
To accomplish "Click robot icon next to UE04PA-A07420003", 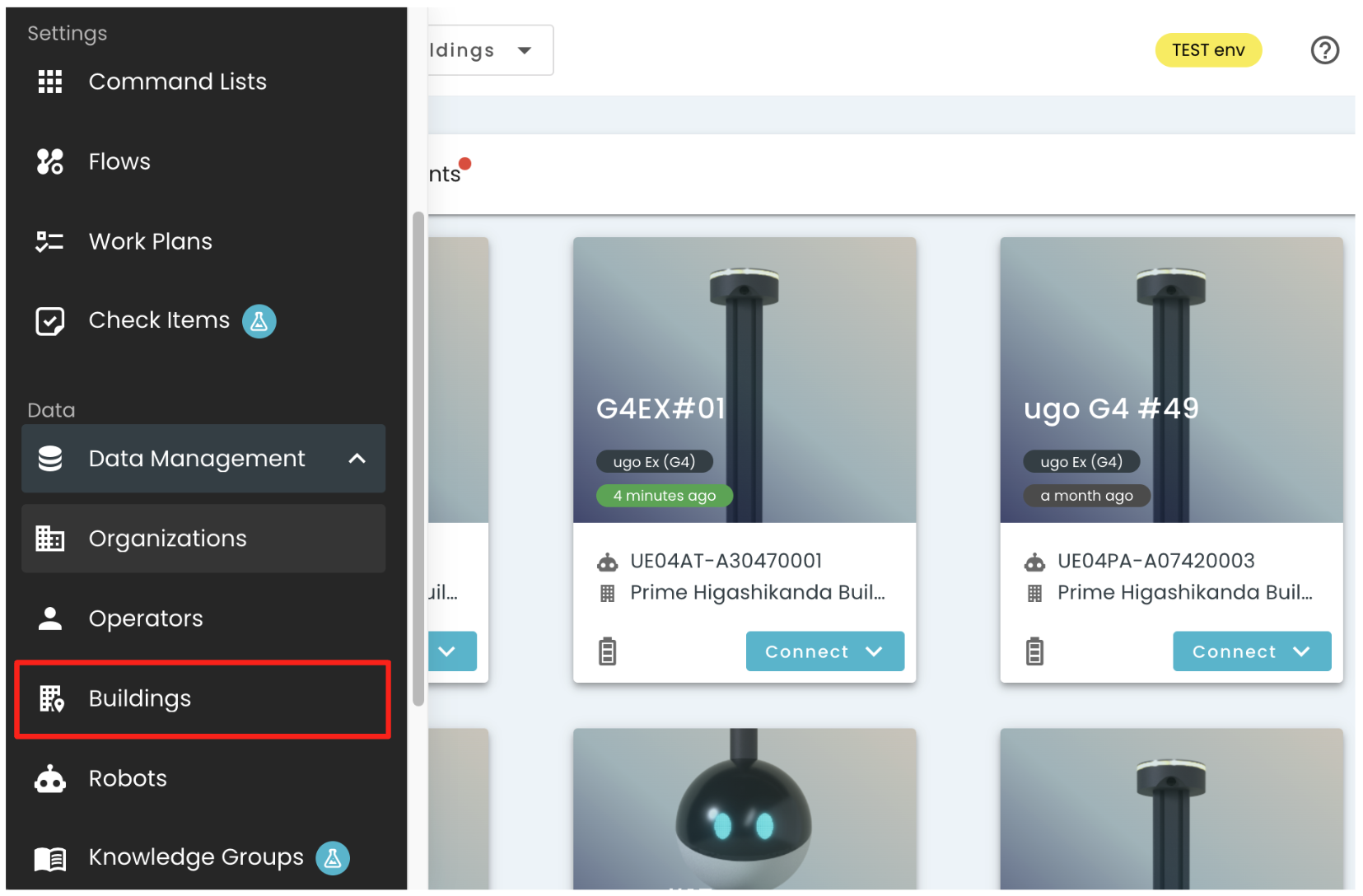I will (x=1034, y=562).
